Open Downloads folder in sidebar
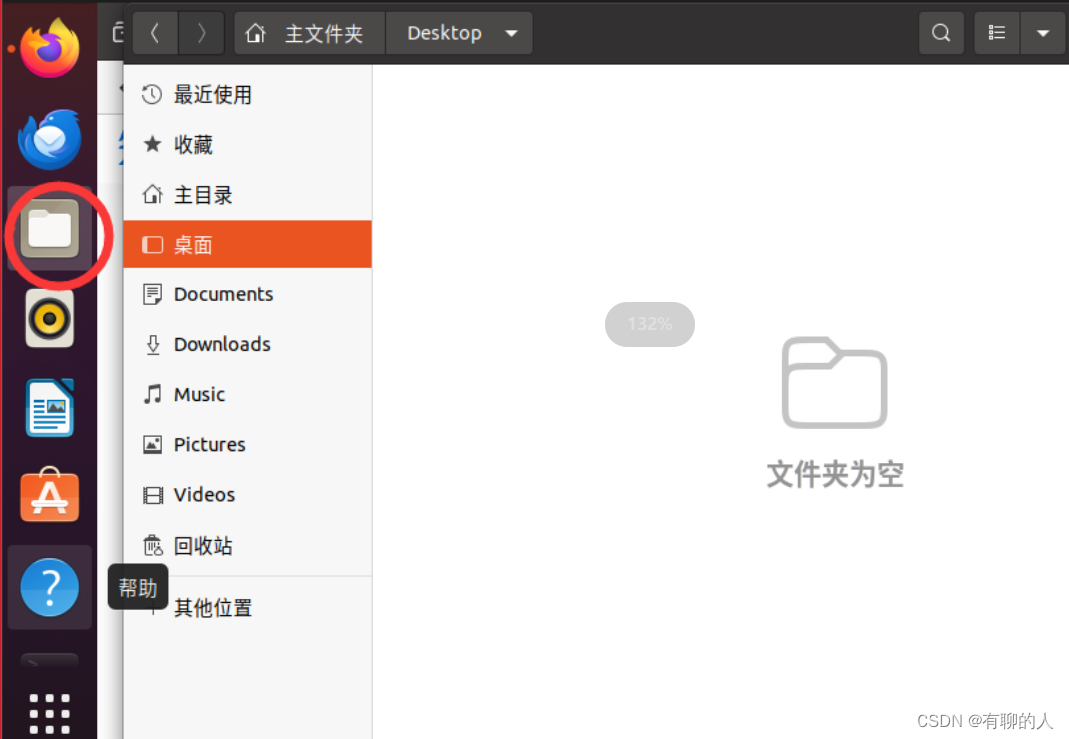The width and height of the screenshot is (1069, 739). (247, 344)
